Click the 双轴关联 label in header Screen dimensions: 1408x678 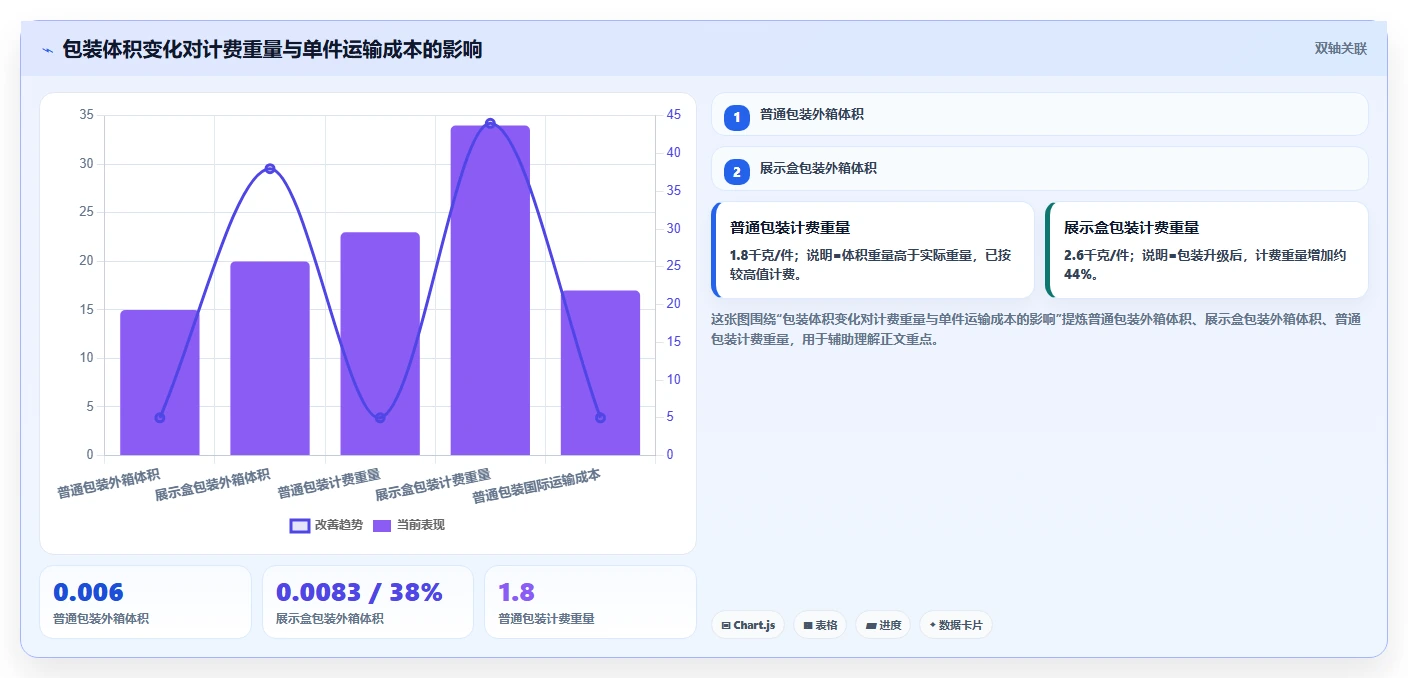pyautogui.click(x=1340, y=49)
